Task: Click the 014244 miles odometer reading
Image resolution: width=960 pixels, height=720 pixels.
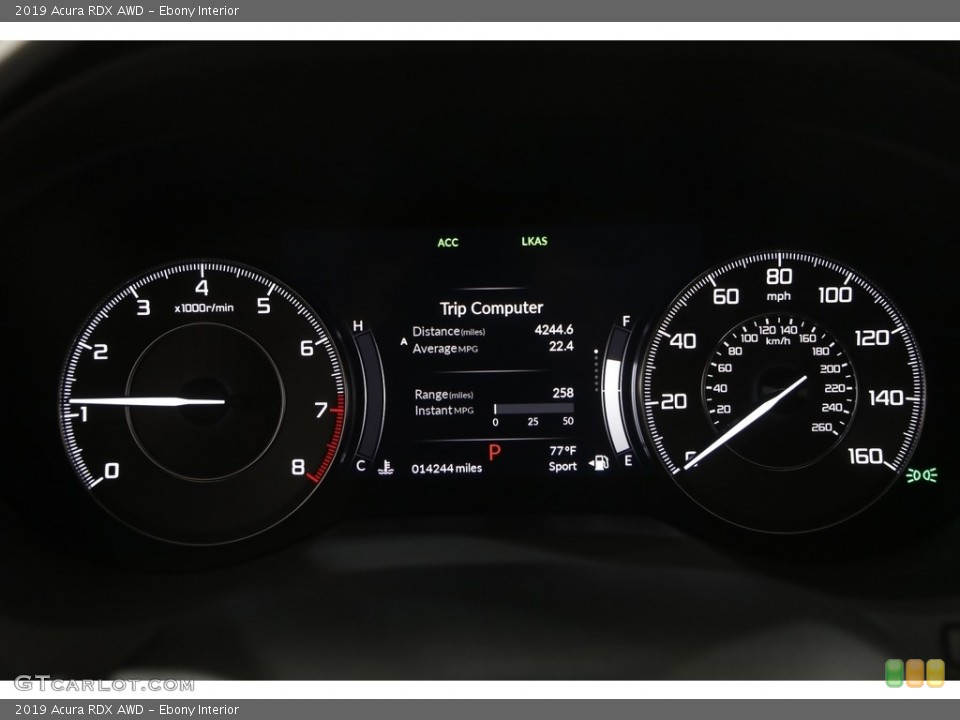Action: pos(446,468)
